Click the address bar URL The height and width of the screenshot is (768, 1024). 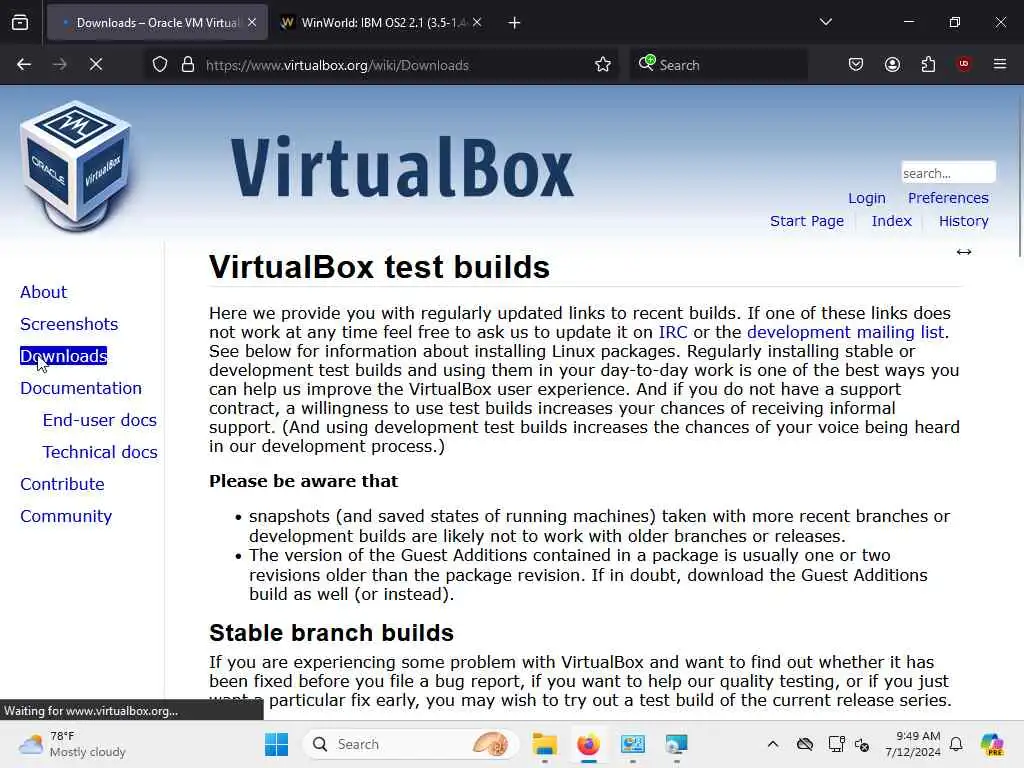click(x=337, y=65)
